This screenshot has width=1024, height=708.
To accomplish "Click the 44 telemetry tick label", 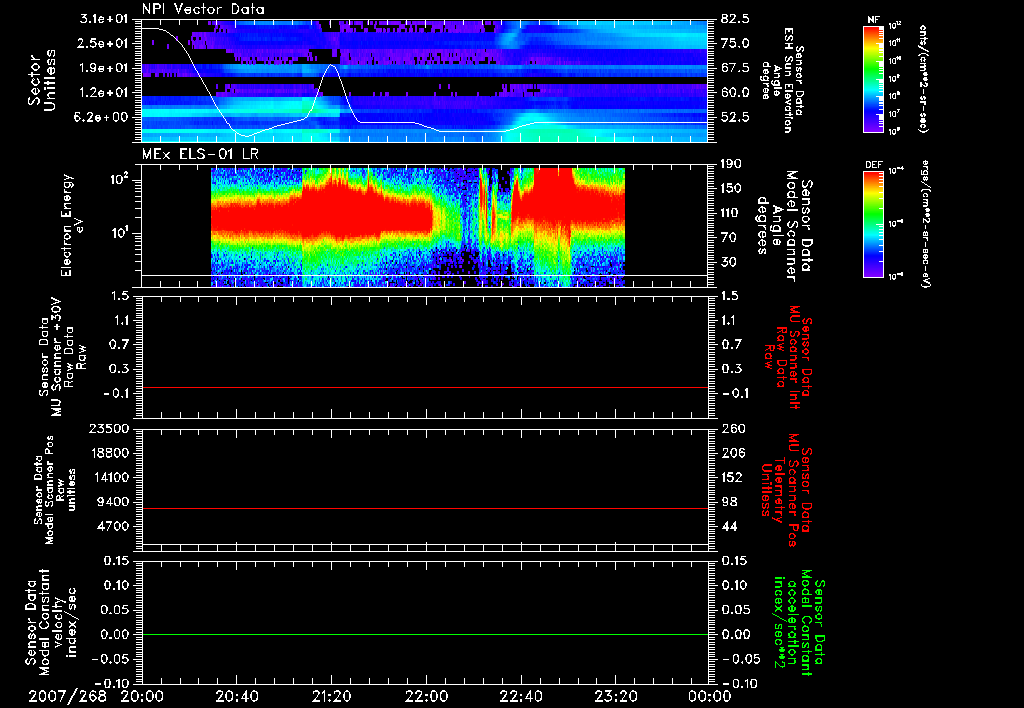I will coord(729,526).
